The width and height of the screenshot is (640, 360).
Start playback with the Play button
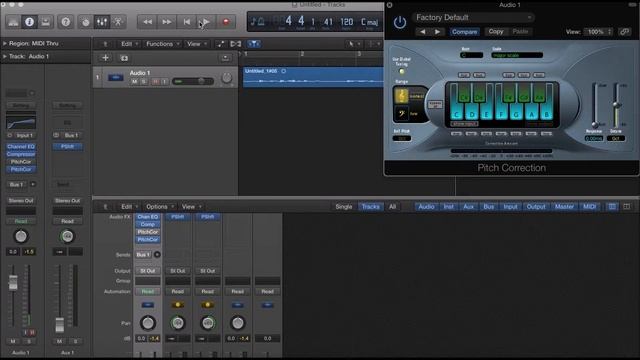click(206, 22)
